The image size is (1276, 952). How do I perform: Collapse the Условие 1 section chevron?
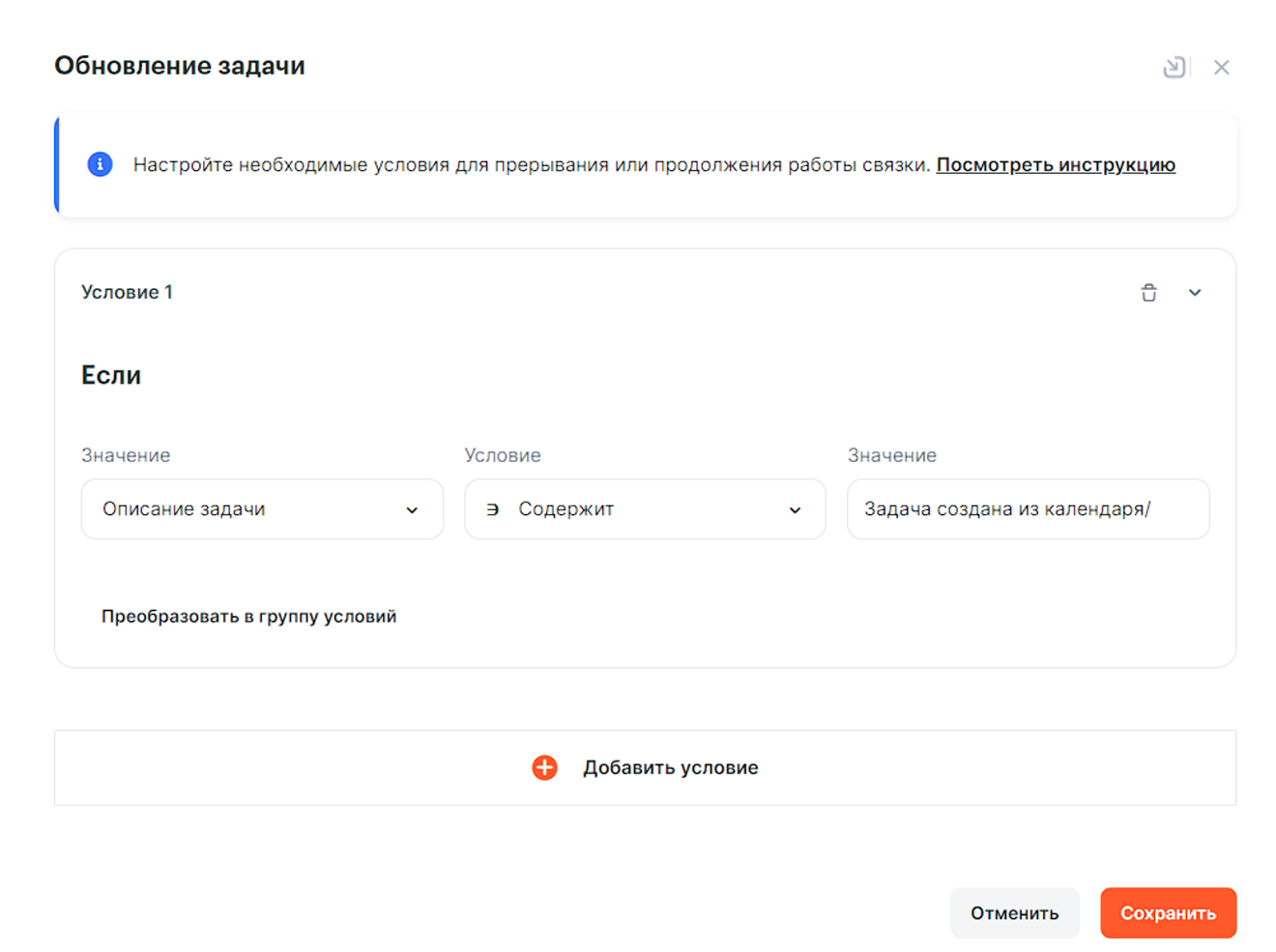point(1195,293)
